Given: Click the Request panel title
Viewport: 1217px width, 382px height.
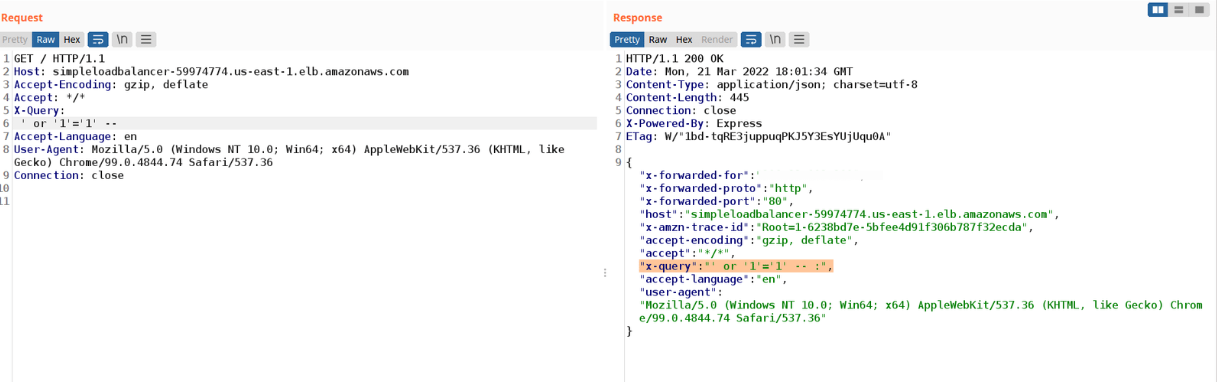Looking at the screenshot, I should click(x=22, y=17).
